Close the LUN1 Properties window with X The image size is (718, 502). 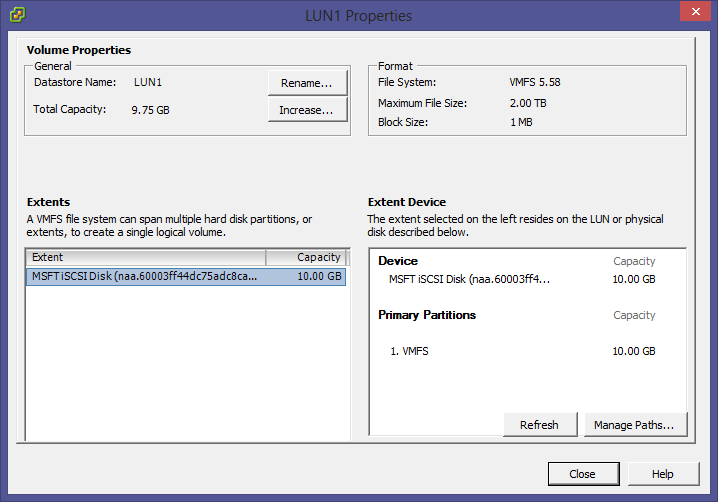[695, 11]
